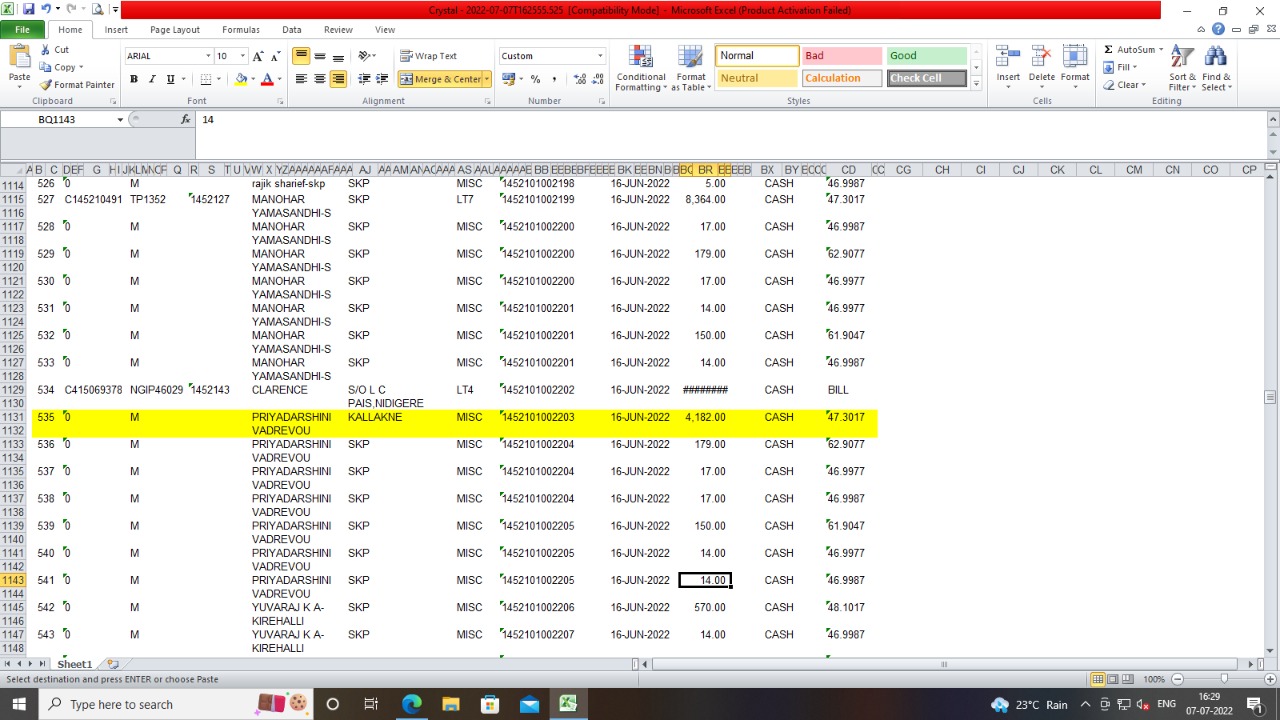Switch to the Formulas tab
1280x720 pixels.
click(x=241, y=30)
